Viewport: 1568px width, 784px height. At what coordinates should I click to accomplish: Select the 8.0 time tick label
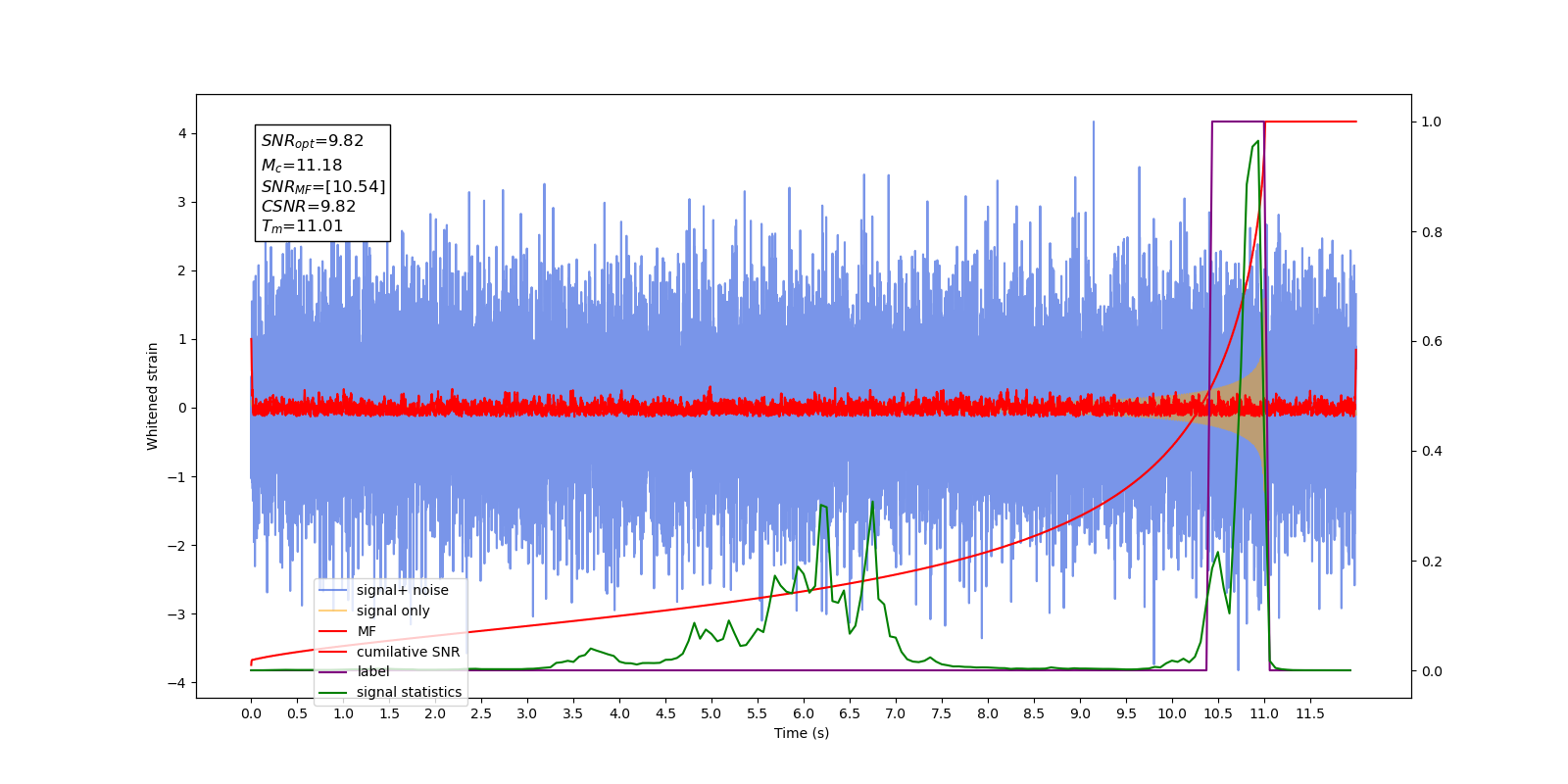[x=988, y=713]
